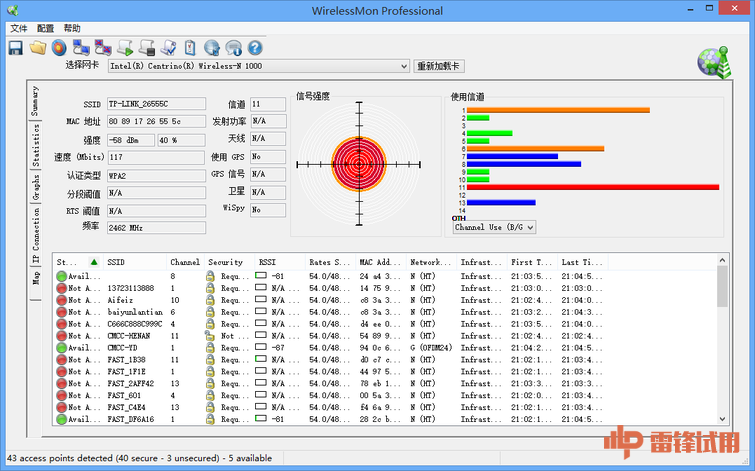
Task: Click the speech bubble info toolbar icon
Action: 234,47
